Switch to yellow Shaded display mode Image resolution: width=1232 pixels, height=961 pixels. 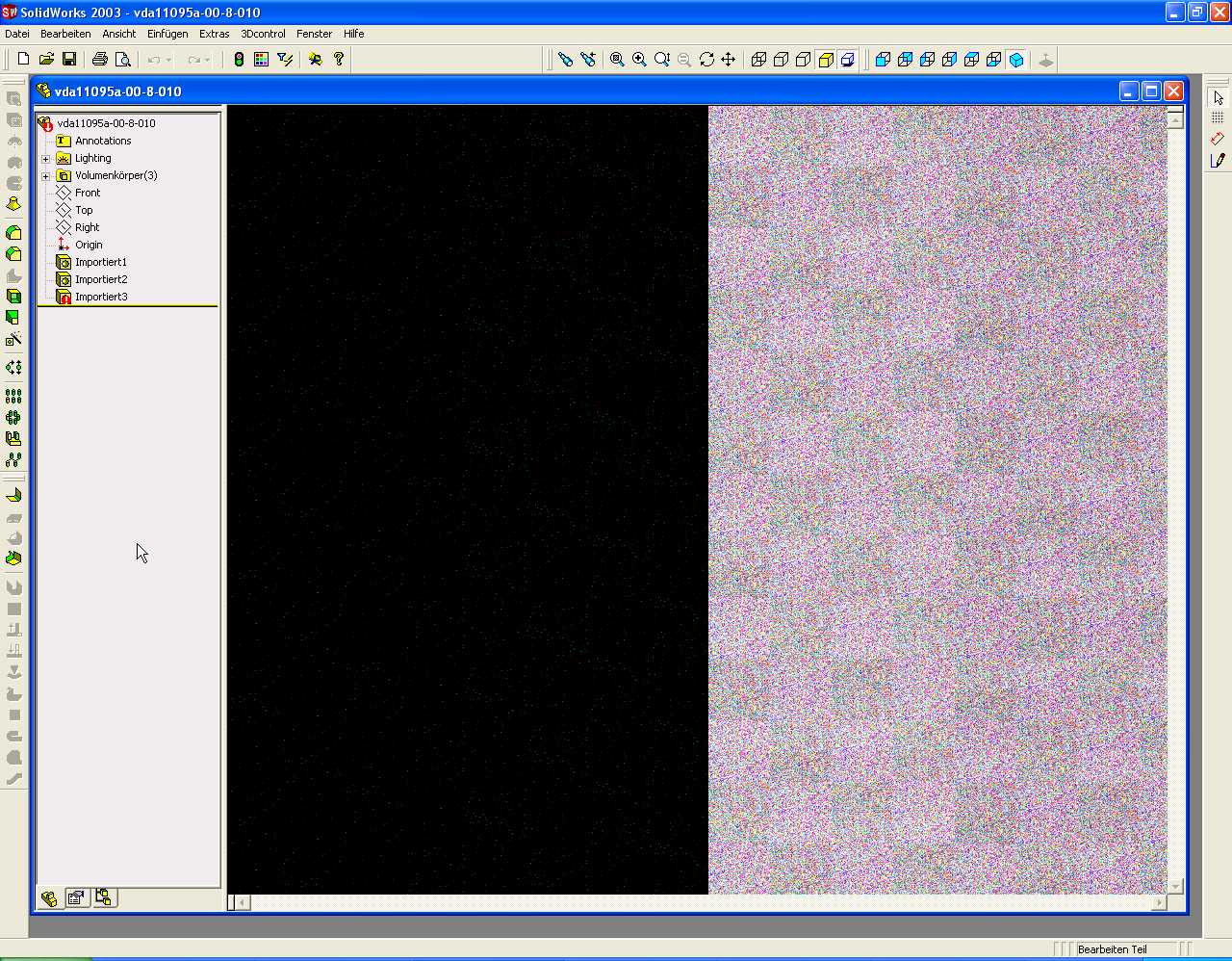coord(826,60)
